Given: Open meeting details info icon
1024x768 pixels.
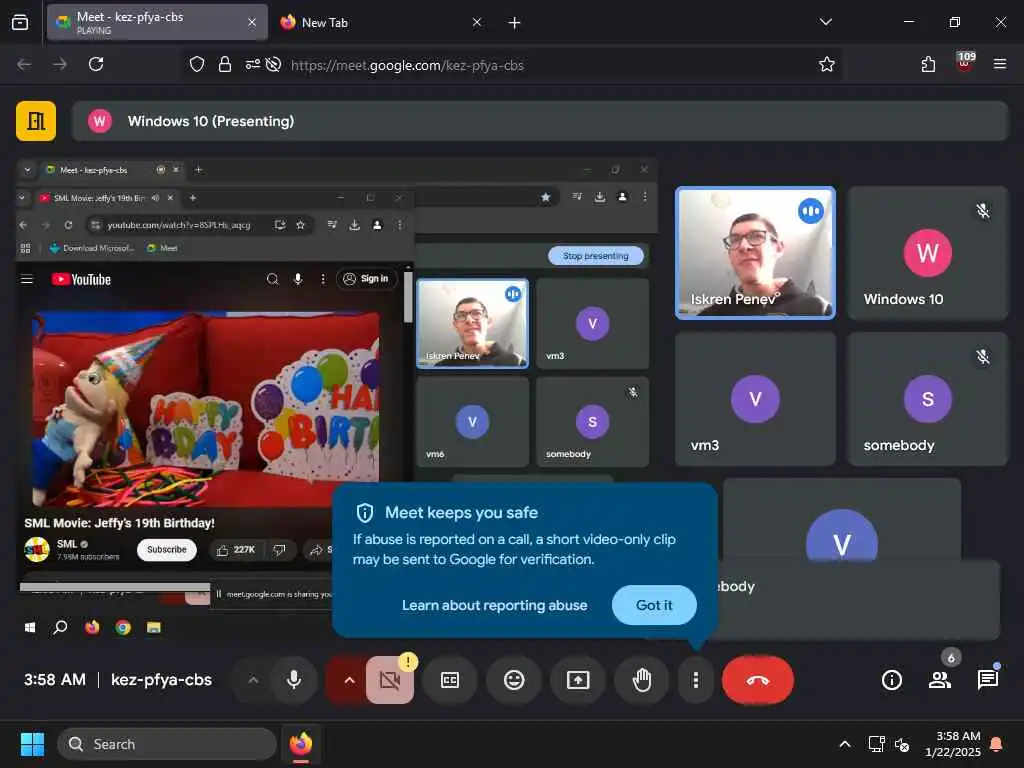Looking at the screenshot, I should point(891,680).
